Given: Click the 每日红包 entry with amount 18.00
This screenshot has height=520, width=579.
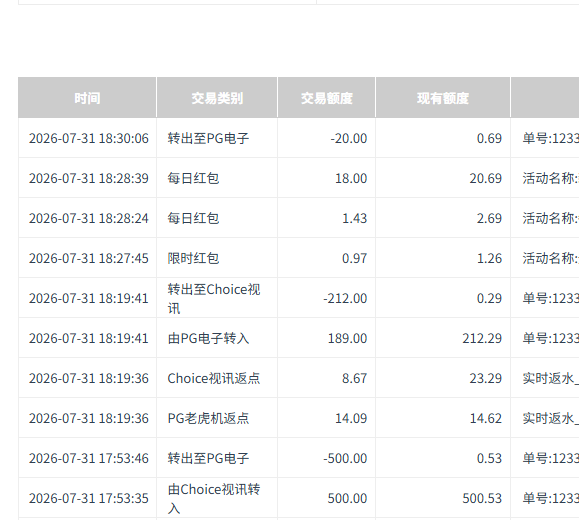Looking at the screenshot, I should click(x=193, y=178).
